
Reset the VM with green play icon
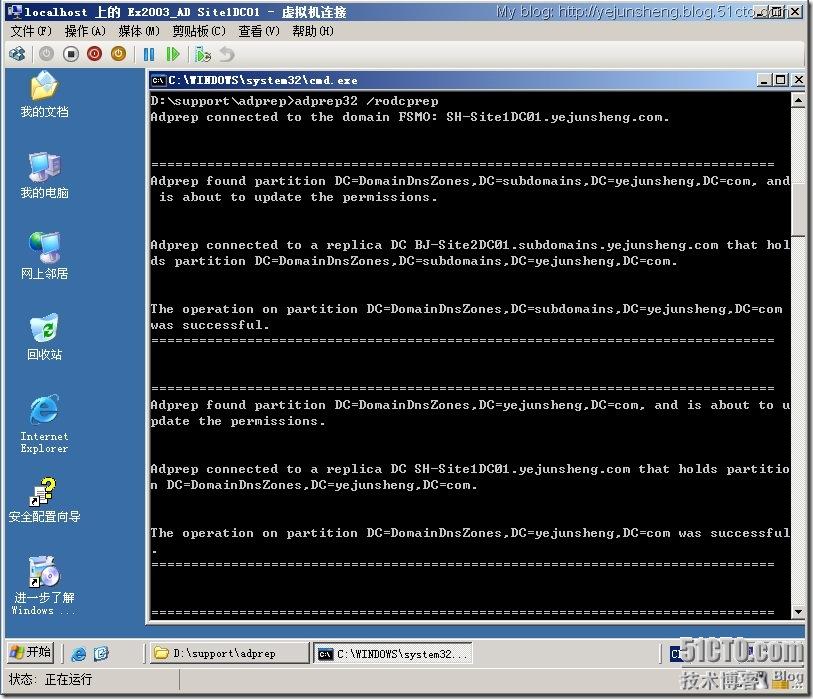pos(173,54)
